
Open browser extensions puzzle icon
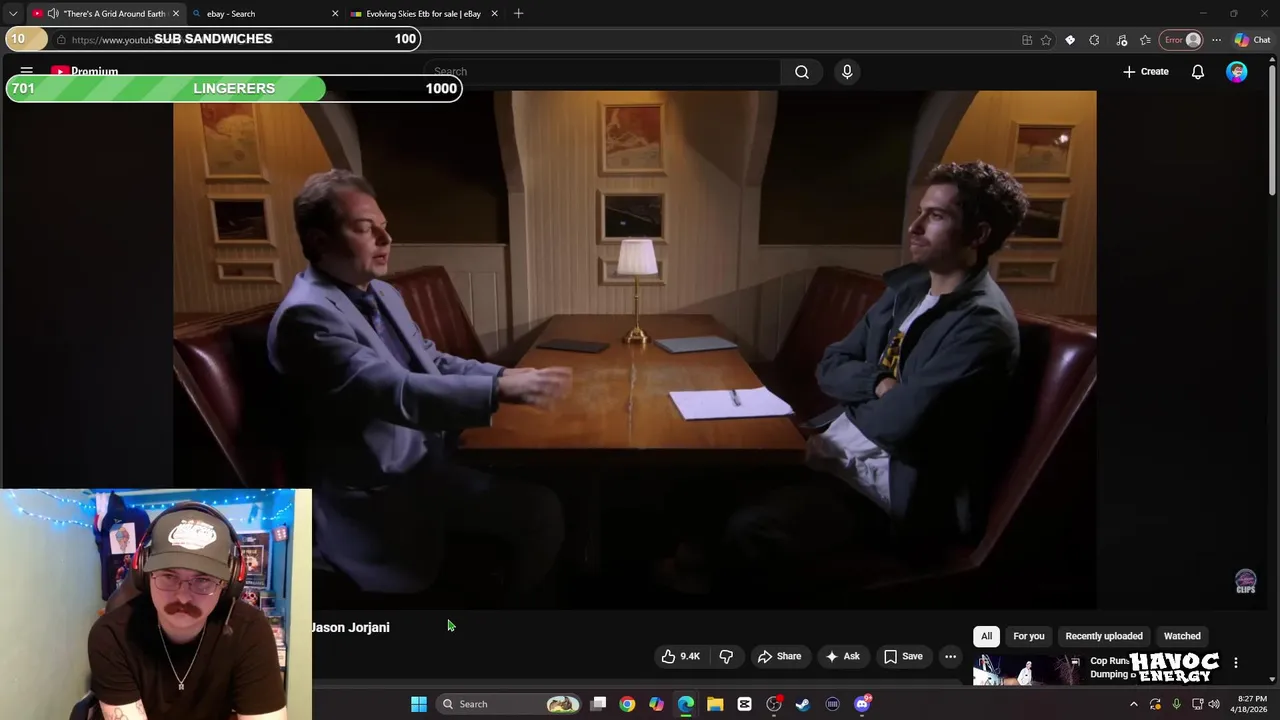[1094, 40]
